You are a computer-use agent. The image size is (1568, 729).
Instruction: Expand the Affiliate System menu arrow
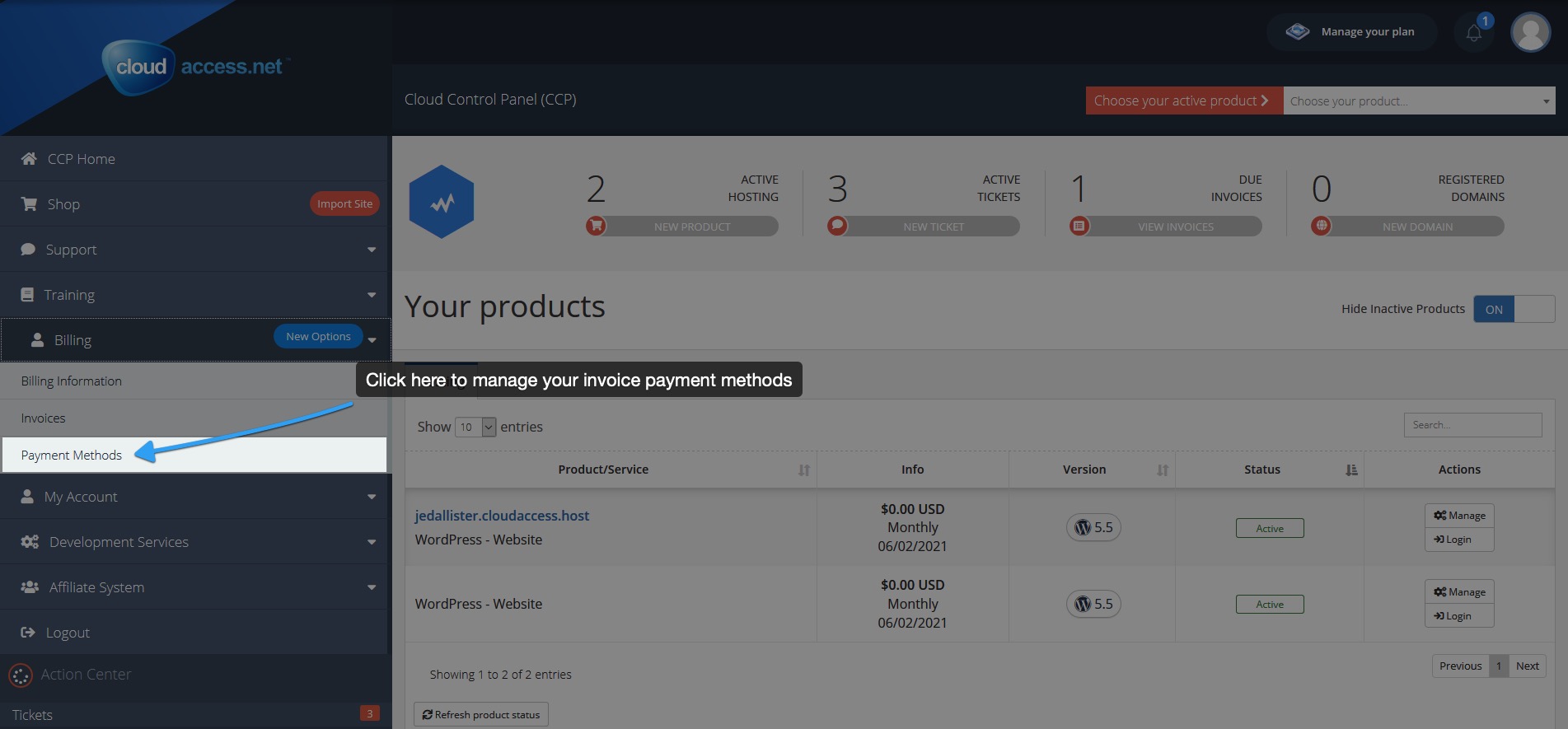tap(372, 587)
